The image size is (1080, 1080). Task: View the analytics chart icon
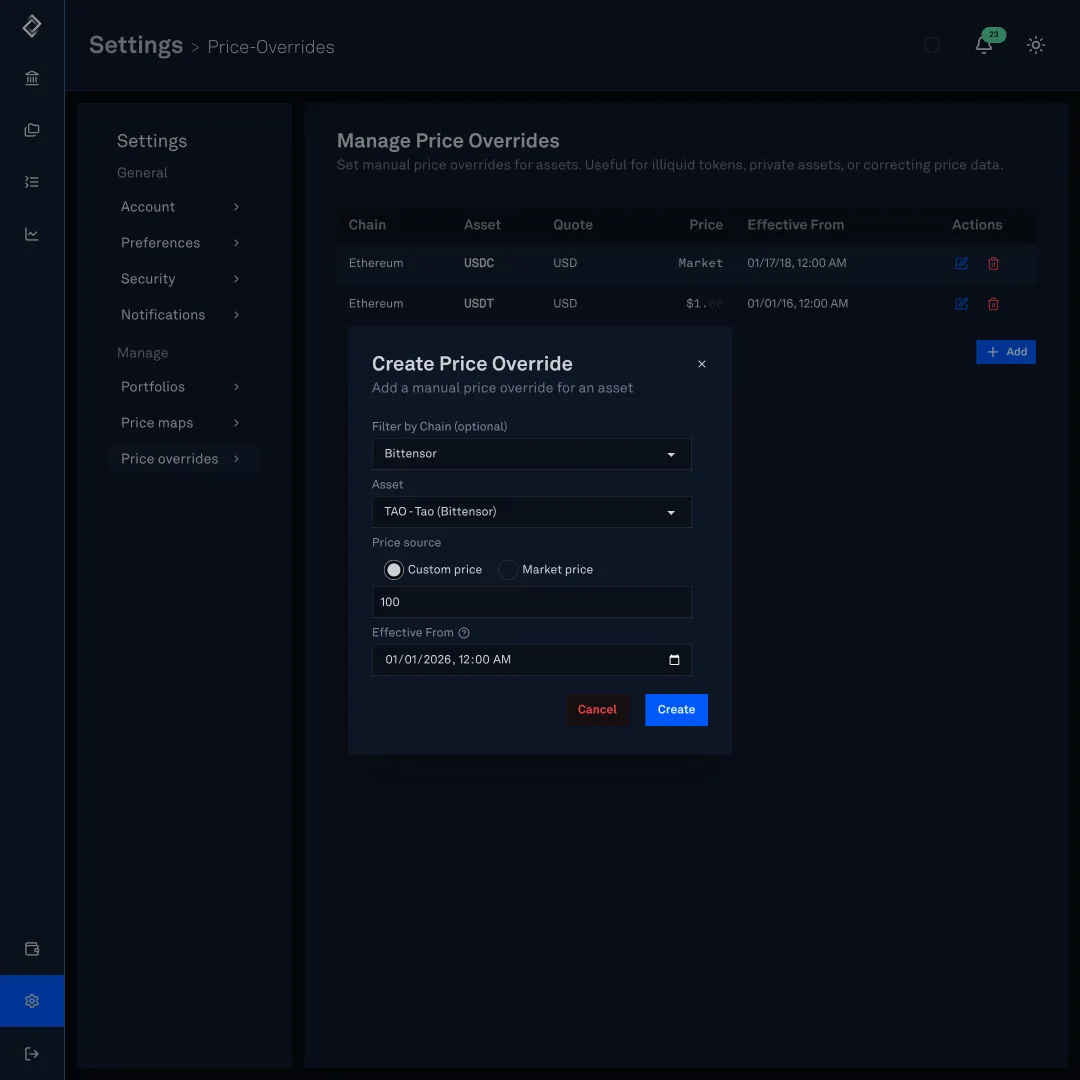click(31, 233)
